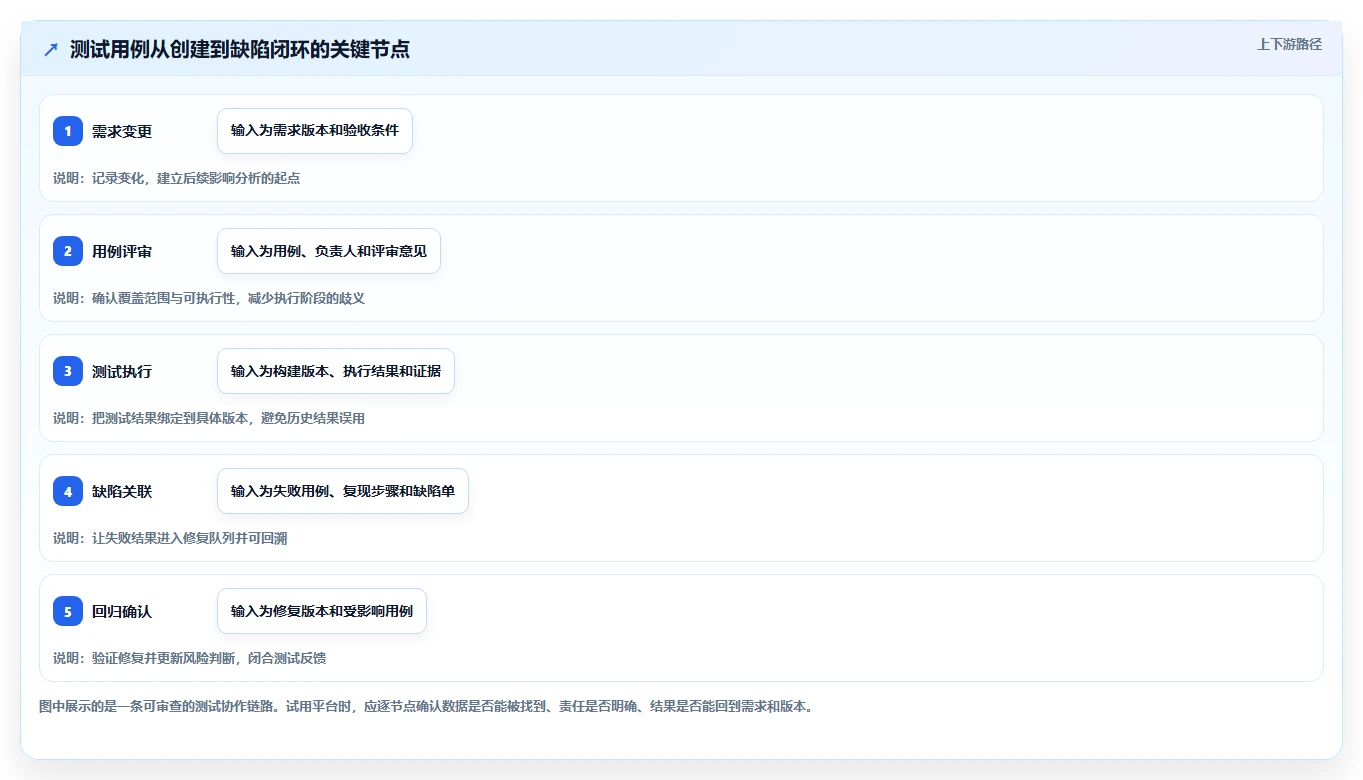
Task: Click description 说明：让失败结果进入修复队列并可回溯
Action: (170, 538)
